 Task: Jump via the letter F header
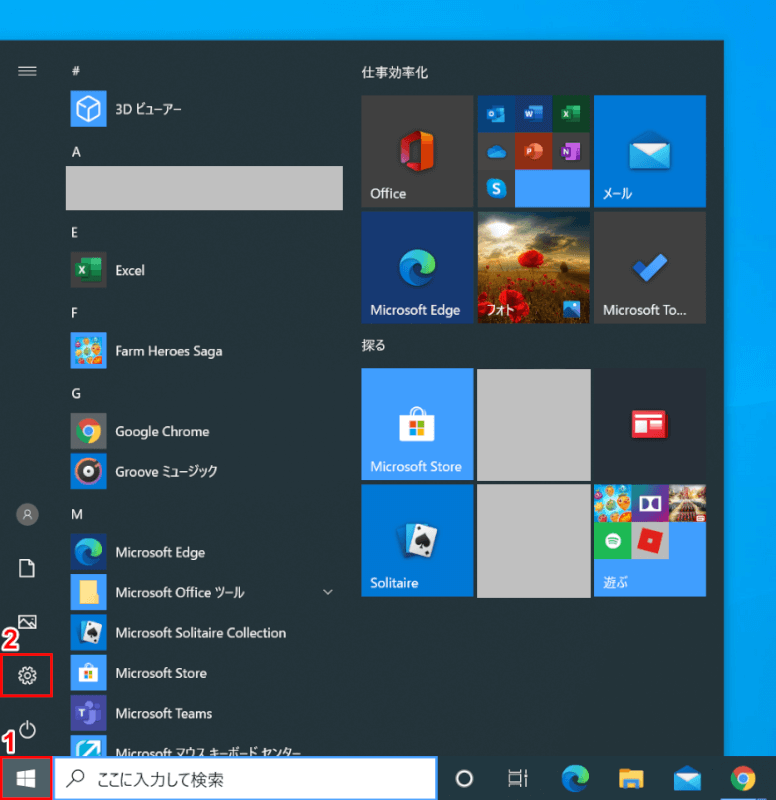(74, 313)
